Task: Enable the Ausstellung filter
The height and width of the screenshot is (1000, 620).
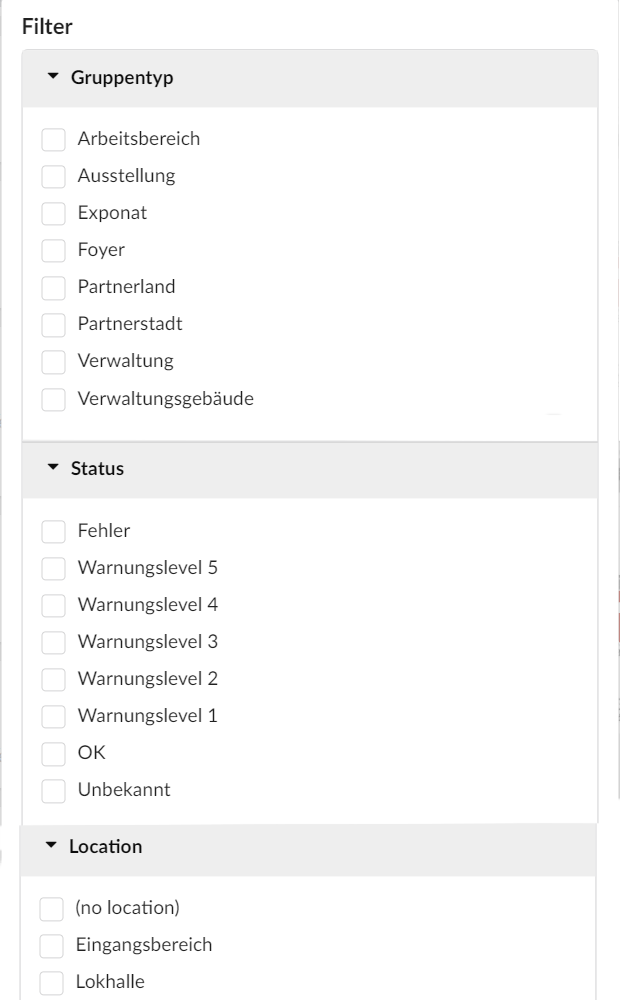Action: (53, 176)
